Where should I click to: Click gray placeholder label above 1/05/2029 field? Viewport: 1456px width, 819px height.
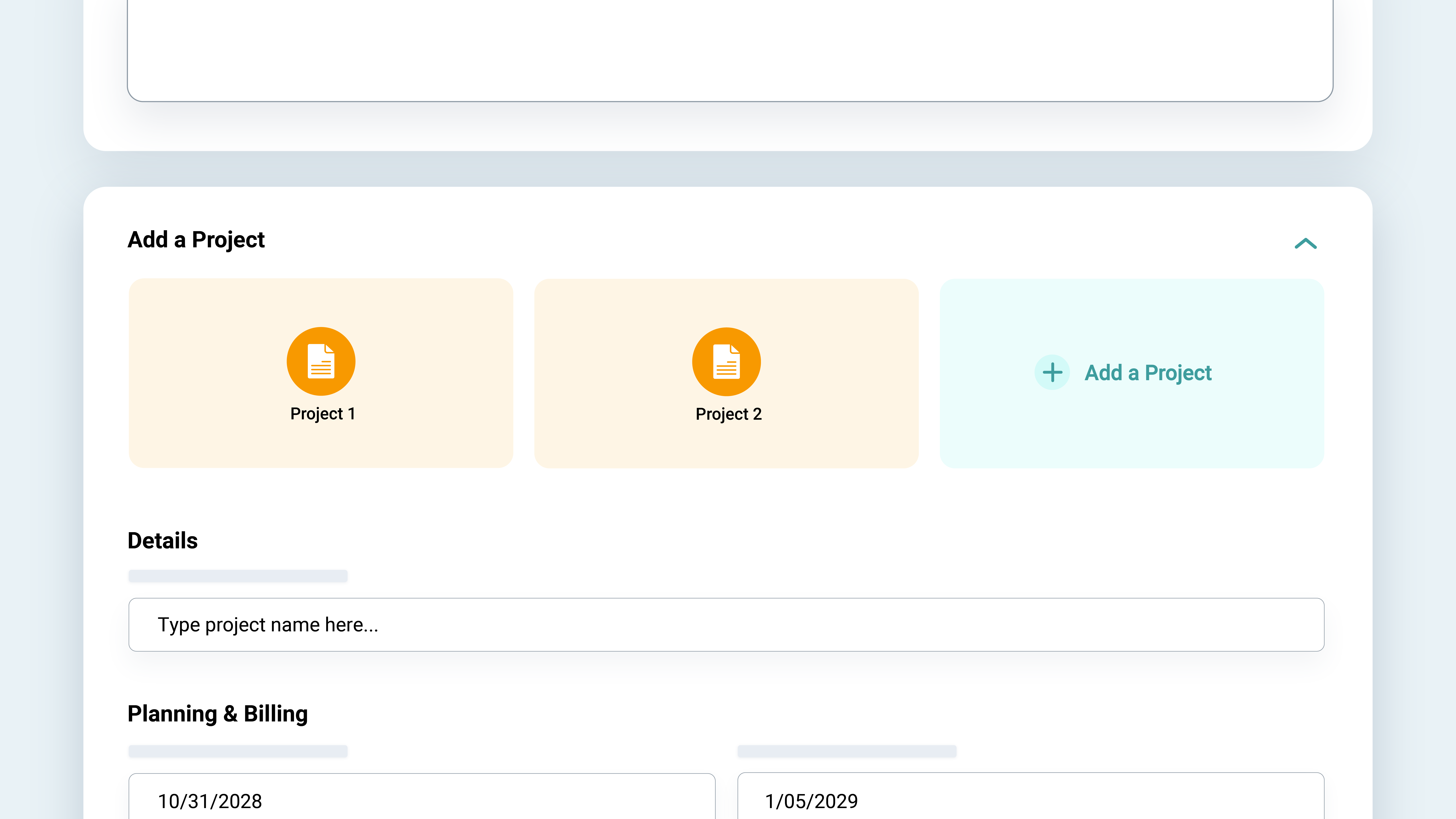(x=847, y=751)
